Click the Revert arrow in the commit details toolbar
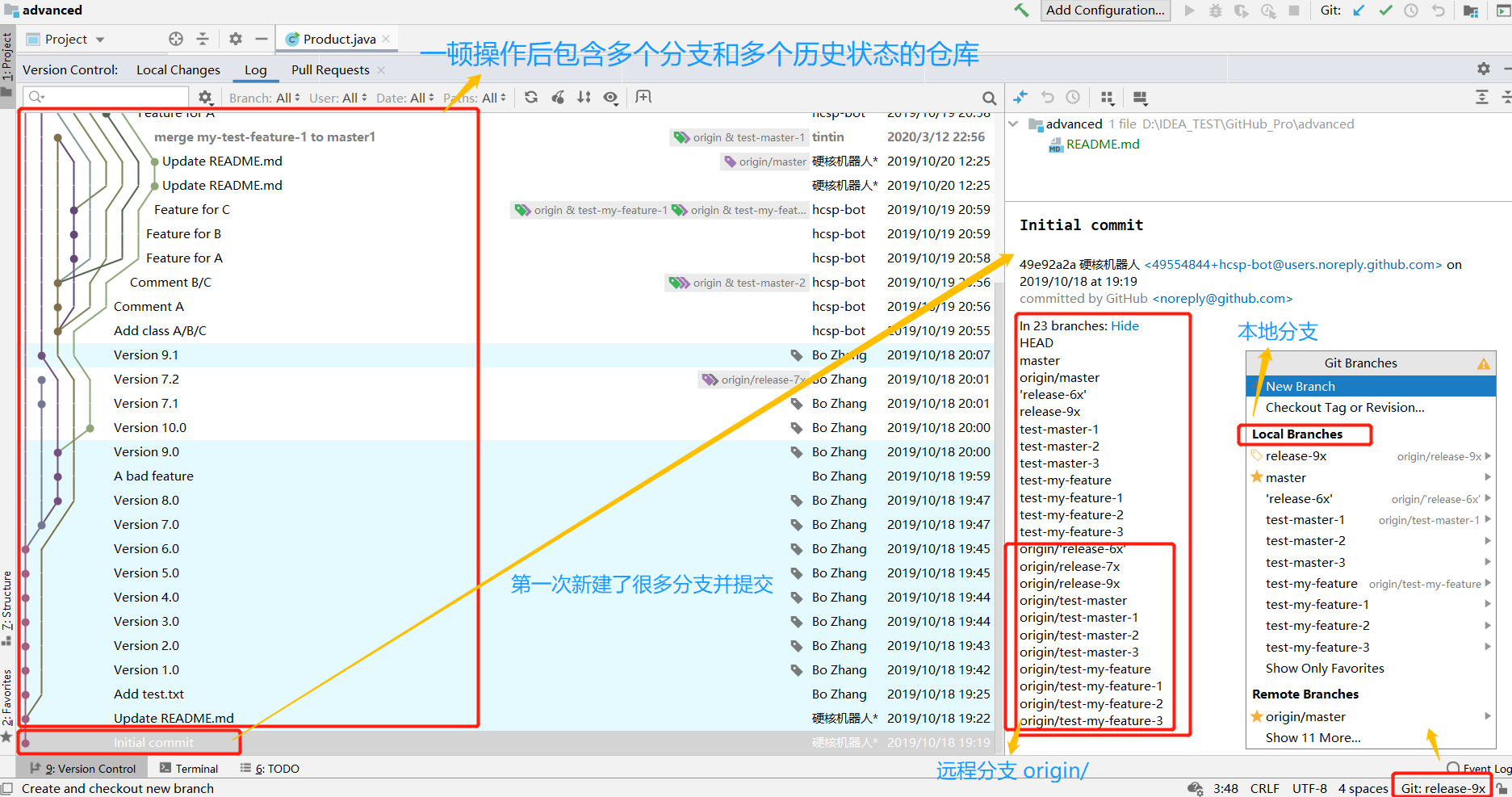 tap(1048, 97)
